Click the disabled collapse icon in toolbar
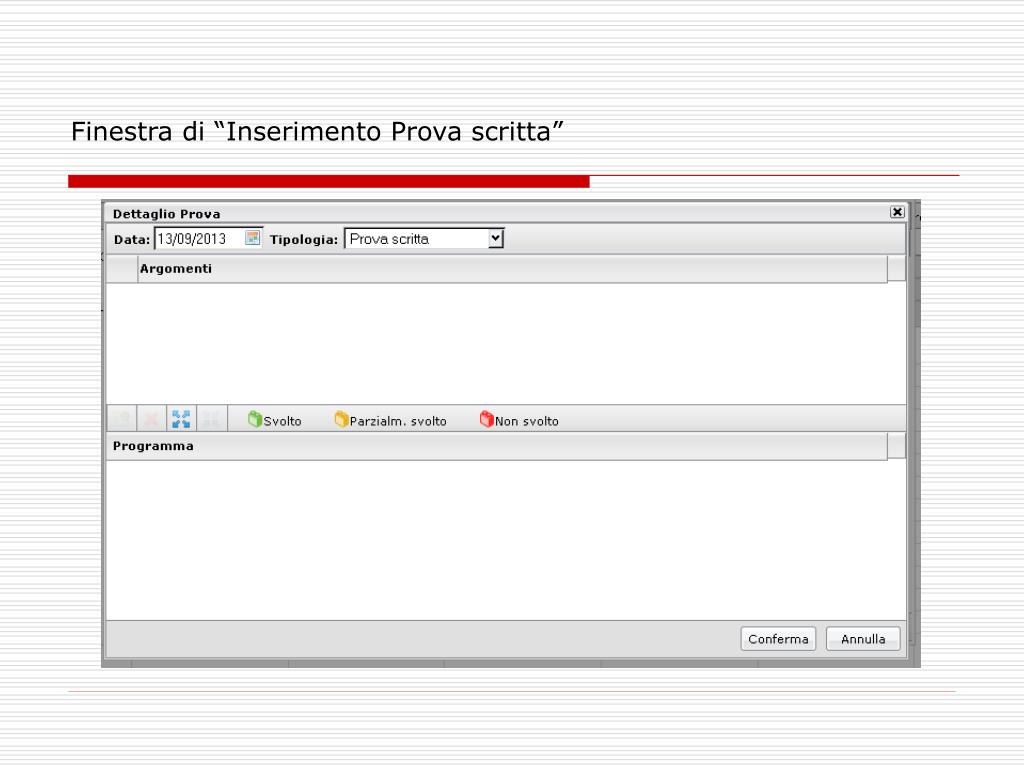Screen dimensions: 1024x768 [x=211, y=419]
